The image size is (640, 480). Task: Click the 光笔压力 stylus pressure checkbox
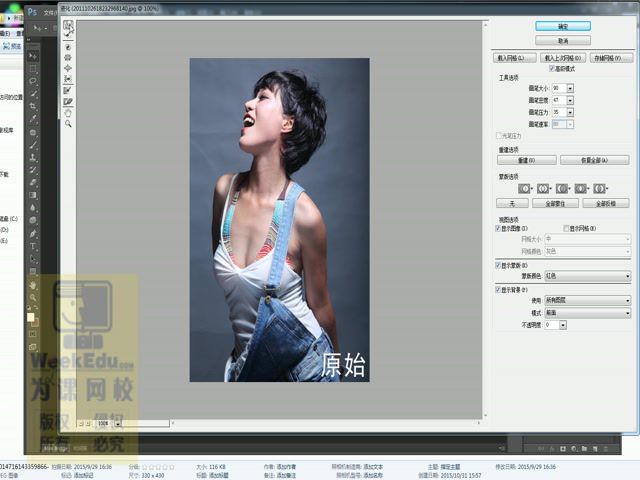click(498, 136)
